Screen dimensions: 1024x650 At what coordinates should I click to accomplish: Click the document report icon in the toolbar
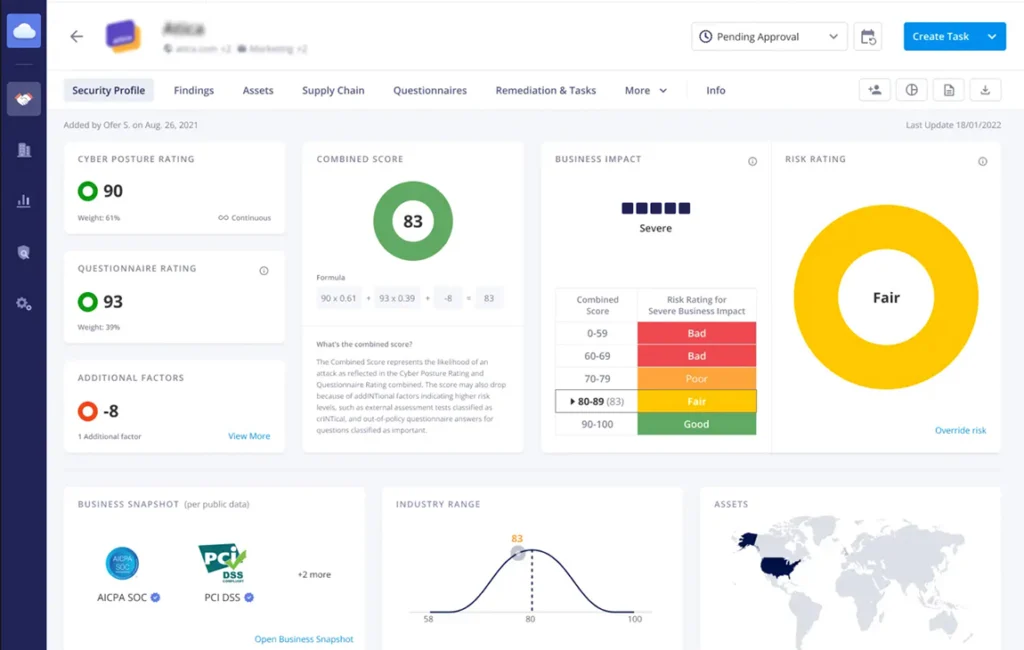[x=948, y=89]
